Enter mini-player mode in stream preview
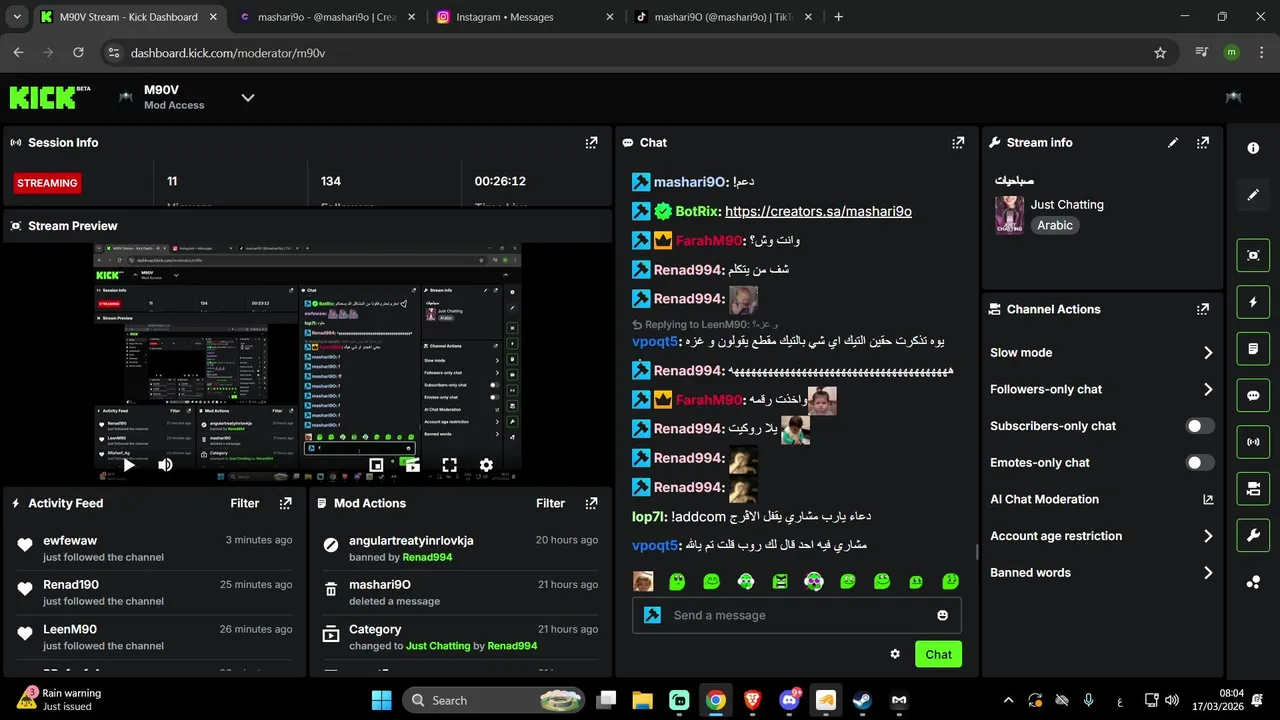This screenshot has width=1280, height=720. (376, 465)
